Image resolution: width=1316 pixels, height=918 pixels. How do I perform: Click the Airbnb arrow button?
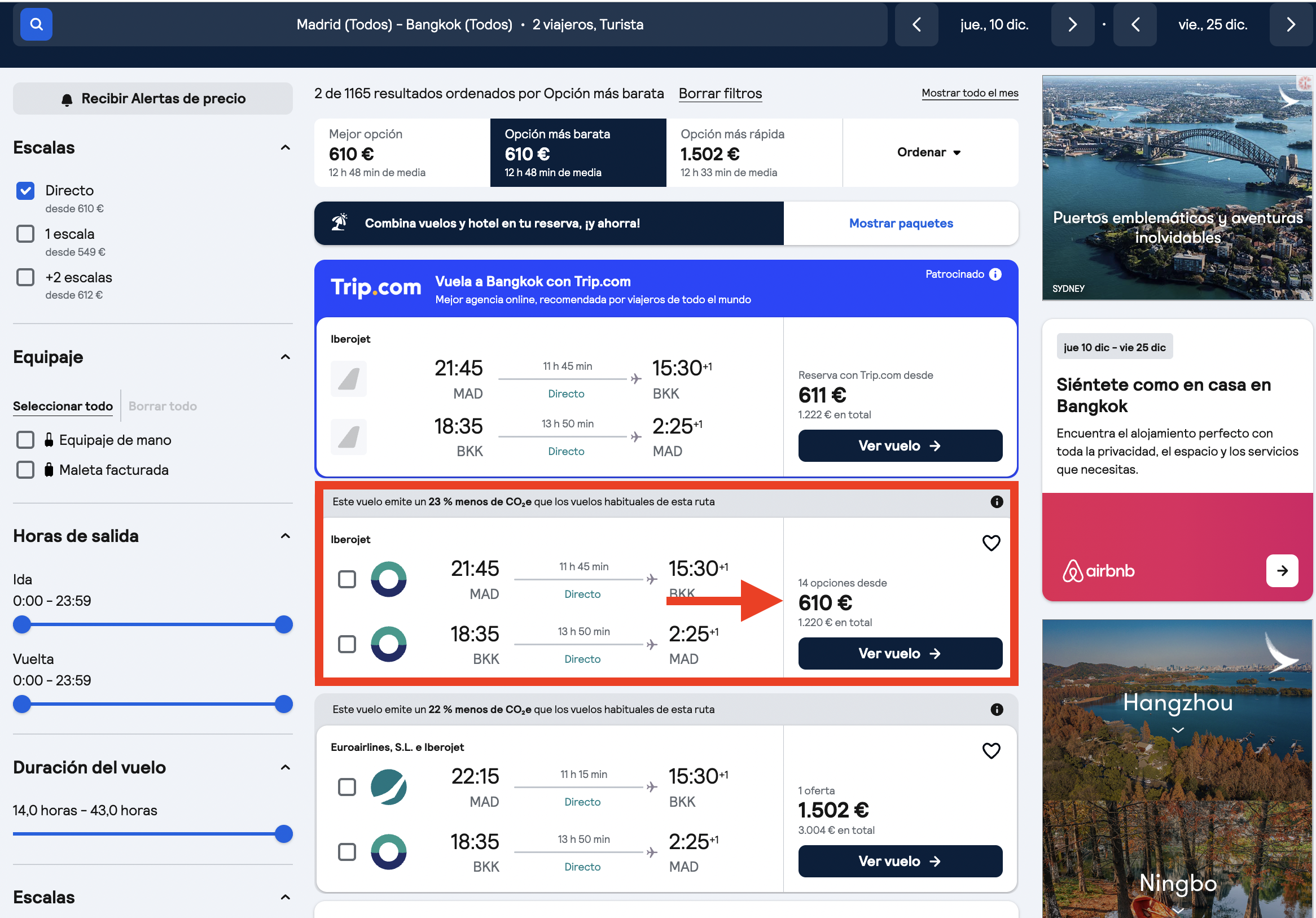pyautogui.click(x=1282, y=571)
